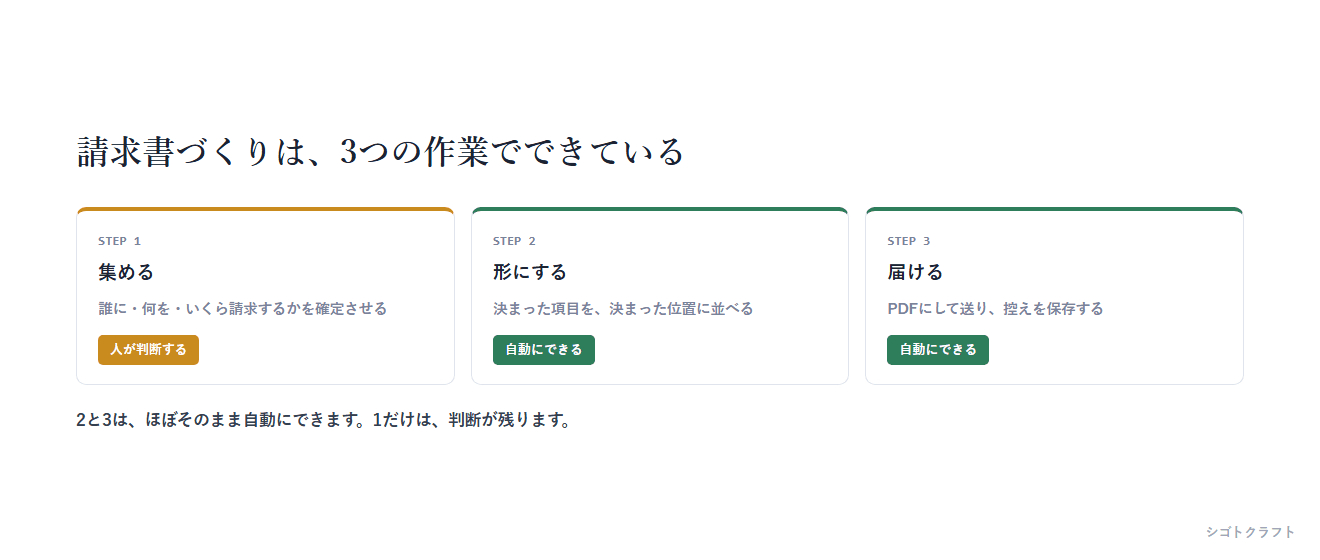Click the green top border of the 形にする card
The image size is (1320, 560).
(660, 209)
